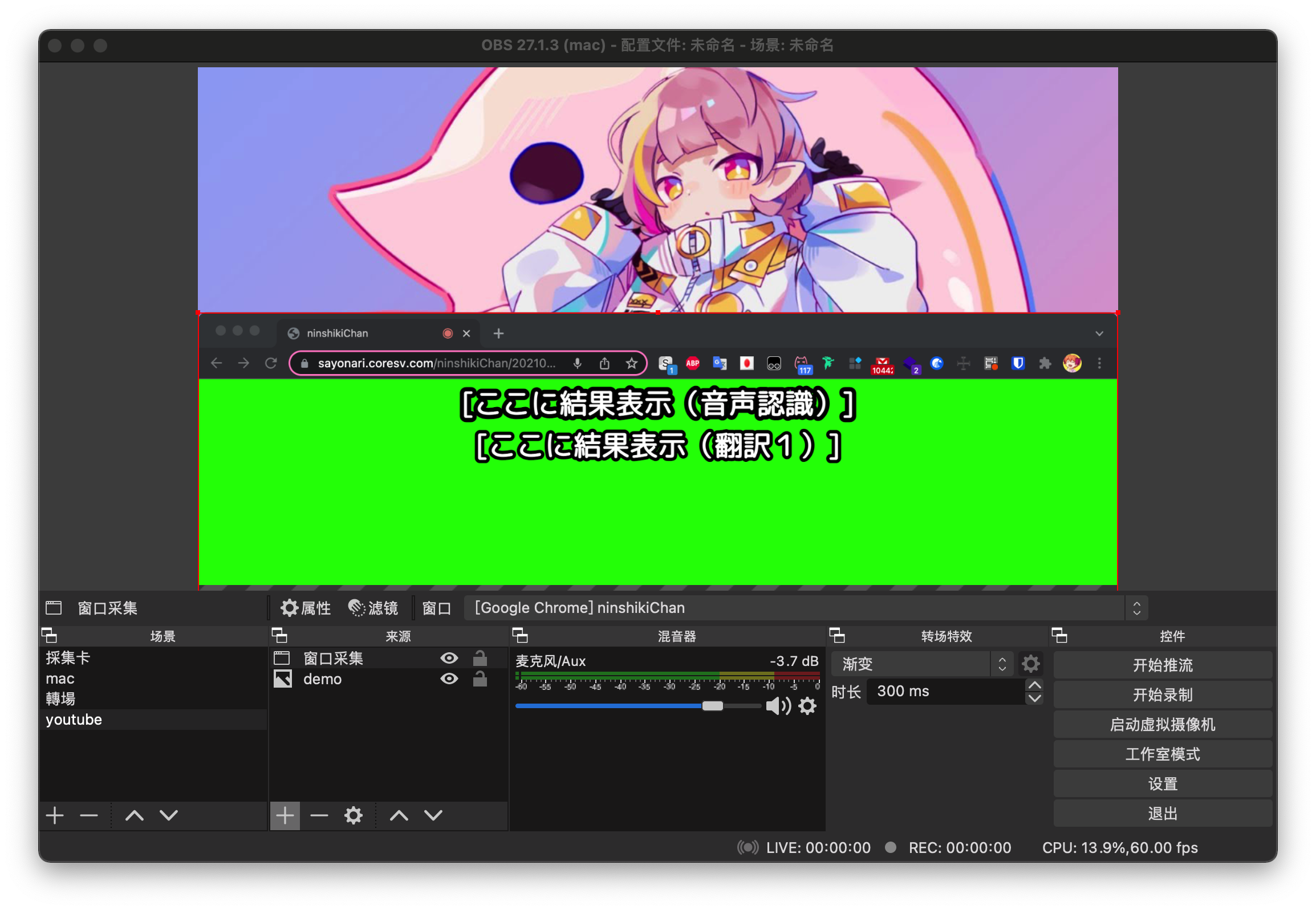This screenshot has width=1316, height=910.
Task: Move the selected source up with the arrow icon
Action: point(399,815)
